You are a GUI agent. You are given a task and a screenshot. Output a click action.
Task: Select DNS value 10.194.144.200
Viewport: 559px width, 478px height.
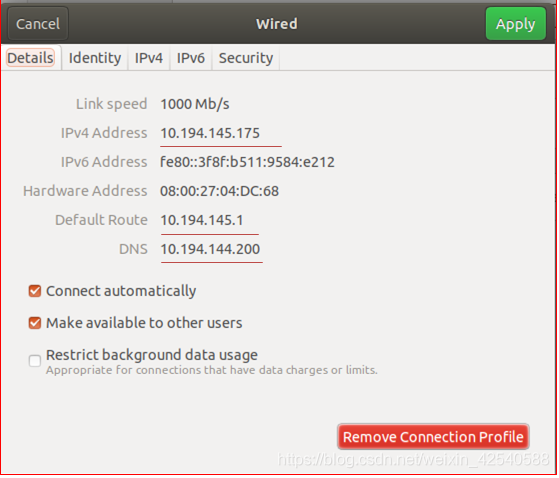pyautogui.click(x=210, y=249)
